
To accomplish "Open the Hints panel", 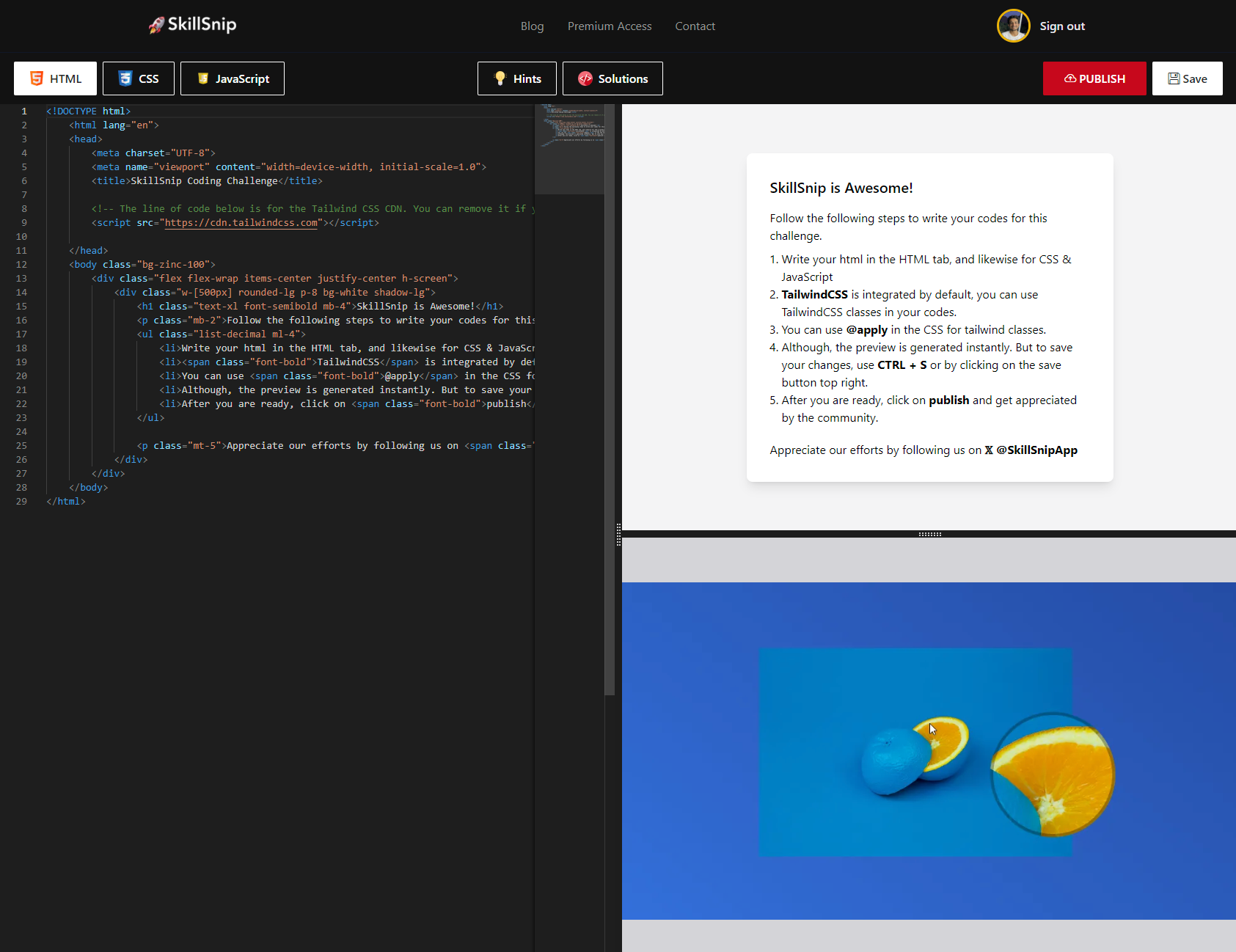I will point(517,78).
